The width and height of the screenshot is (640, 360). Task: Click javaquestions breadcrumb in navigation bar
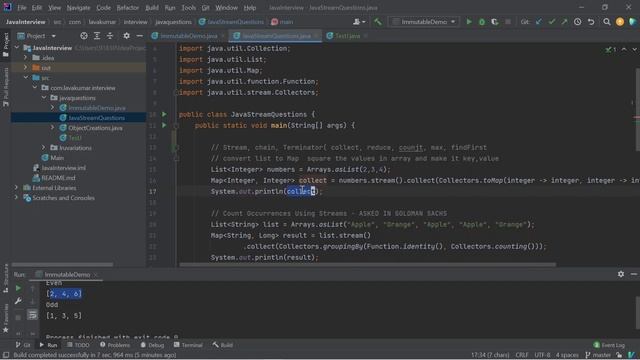pyautogui.click(x=173, y=22)
